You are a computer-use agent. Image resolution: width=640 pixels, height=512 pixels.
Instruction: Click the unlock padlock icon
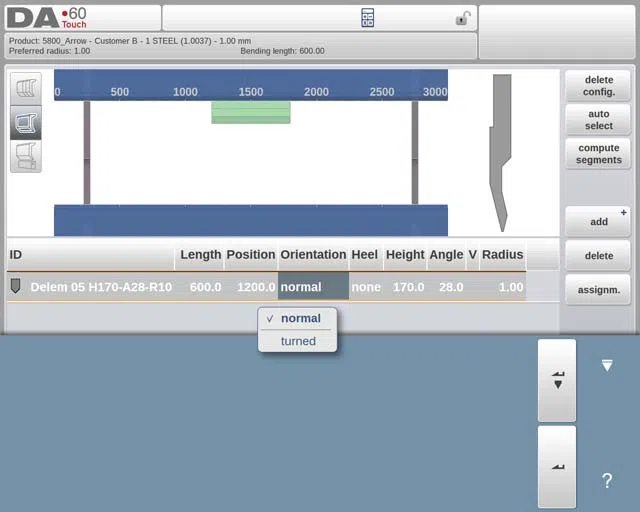pos(462,18)
